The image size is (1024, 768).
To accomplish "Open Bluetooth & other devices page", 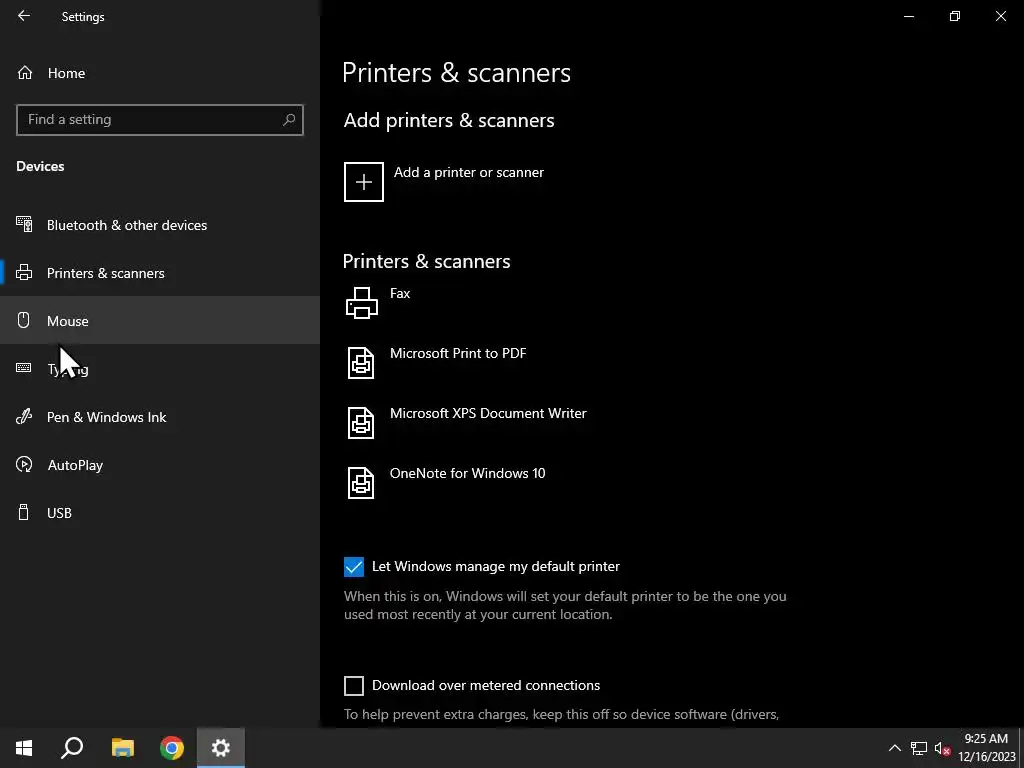I will 160,225.
